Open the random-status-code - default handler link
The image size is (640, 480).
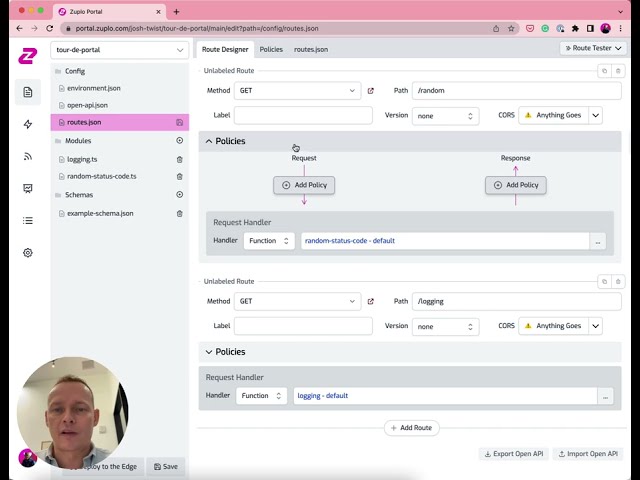pos(350,241)
